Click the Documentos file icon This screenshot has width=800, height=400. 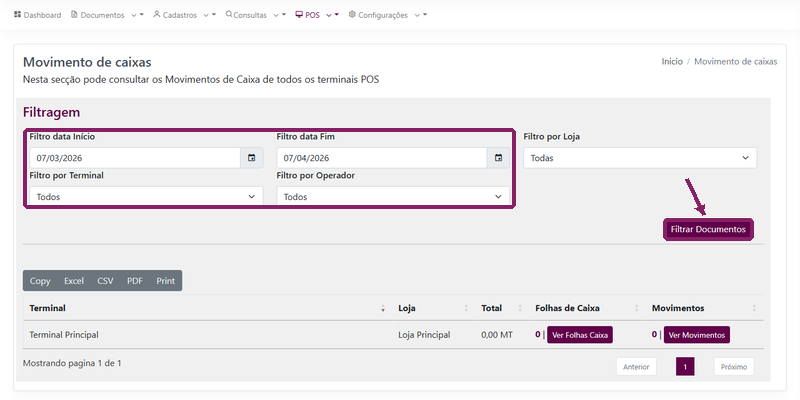click(74, 14)
